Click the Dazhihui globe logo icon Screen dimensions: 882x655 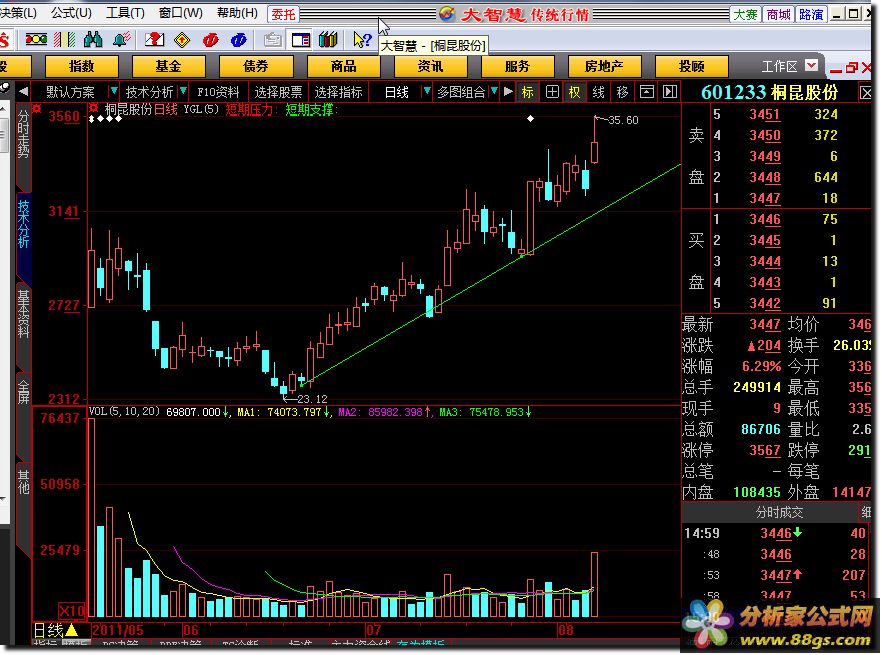(447, 14)
